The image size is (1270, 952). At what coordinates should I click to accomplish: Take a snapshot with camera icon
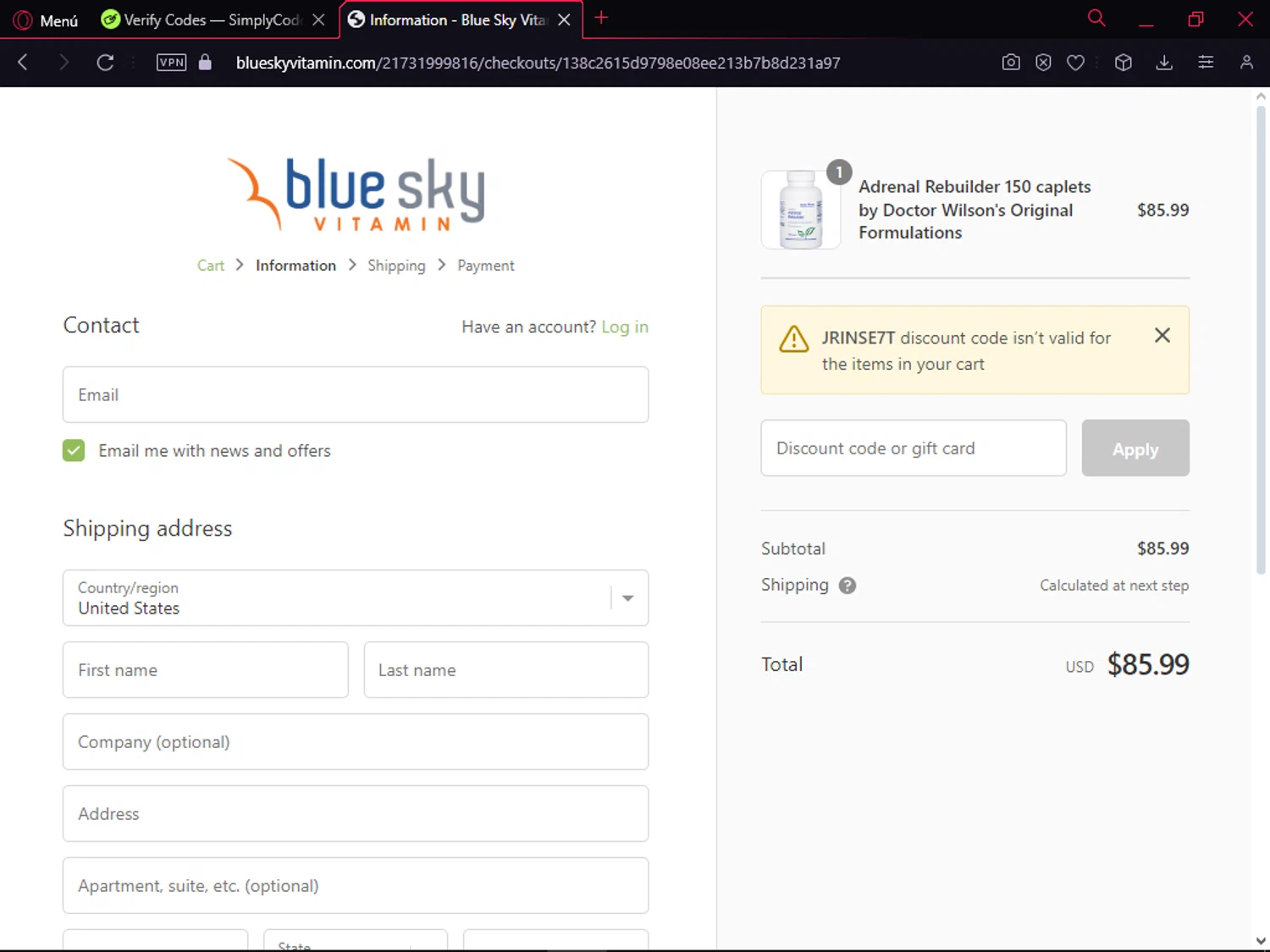[x=1011, y=63]
